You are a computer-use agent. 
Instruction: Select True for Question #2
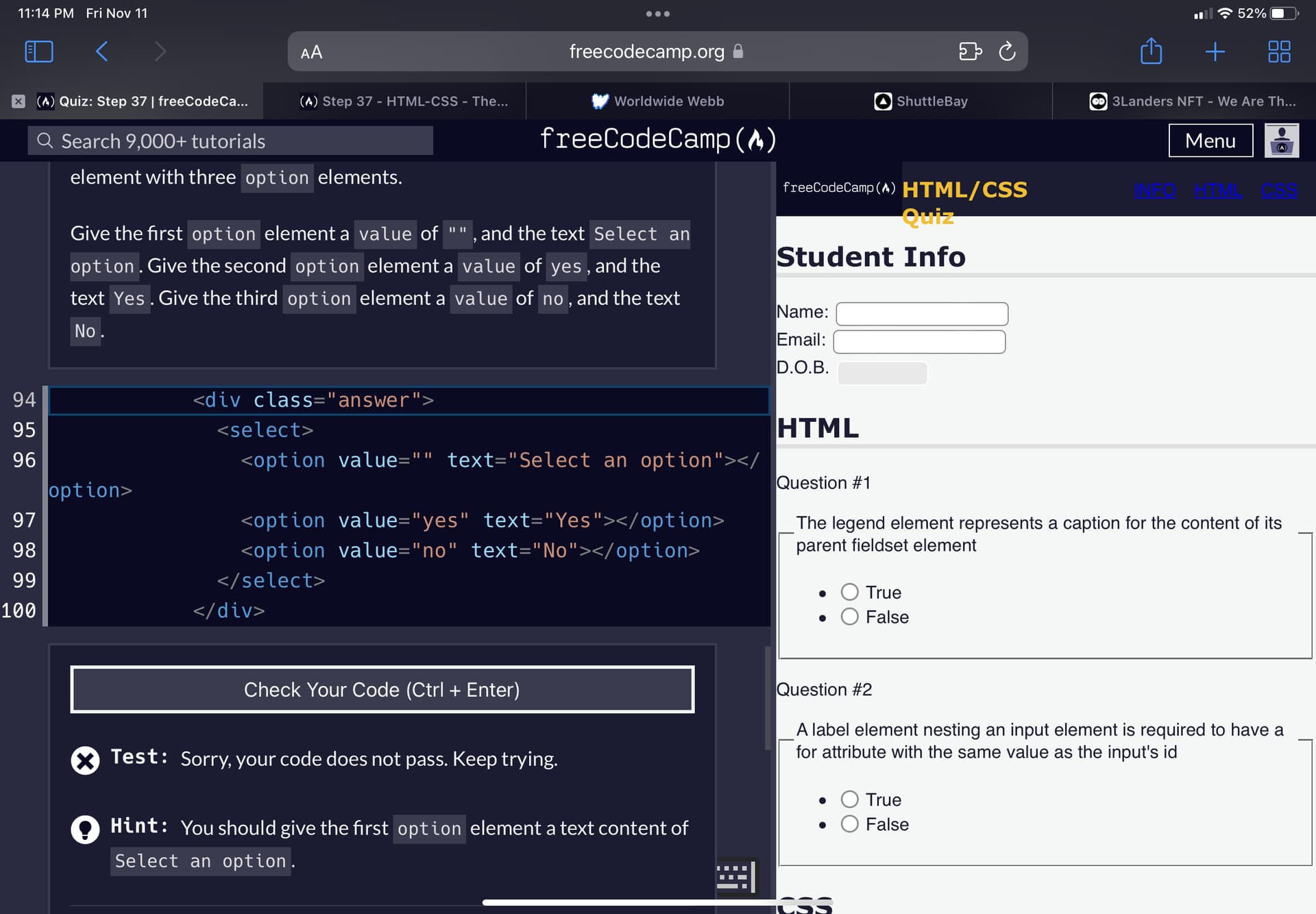tap(849, 800)
